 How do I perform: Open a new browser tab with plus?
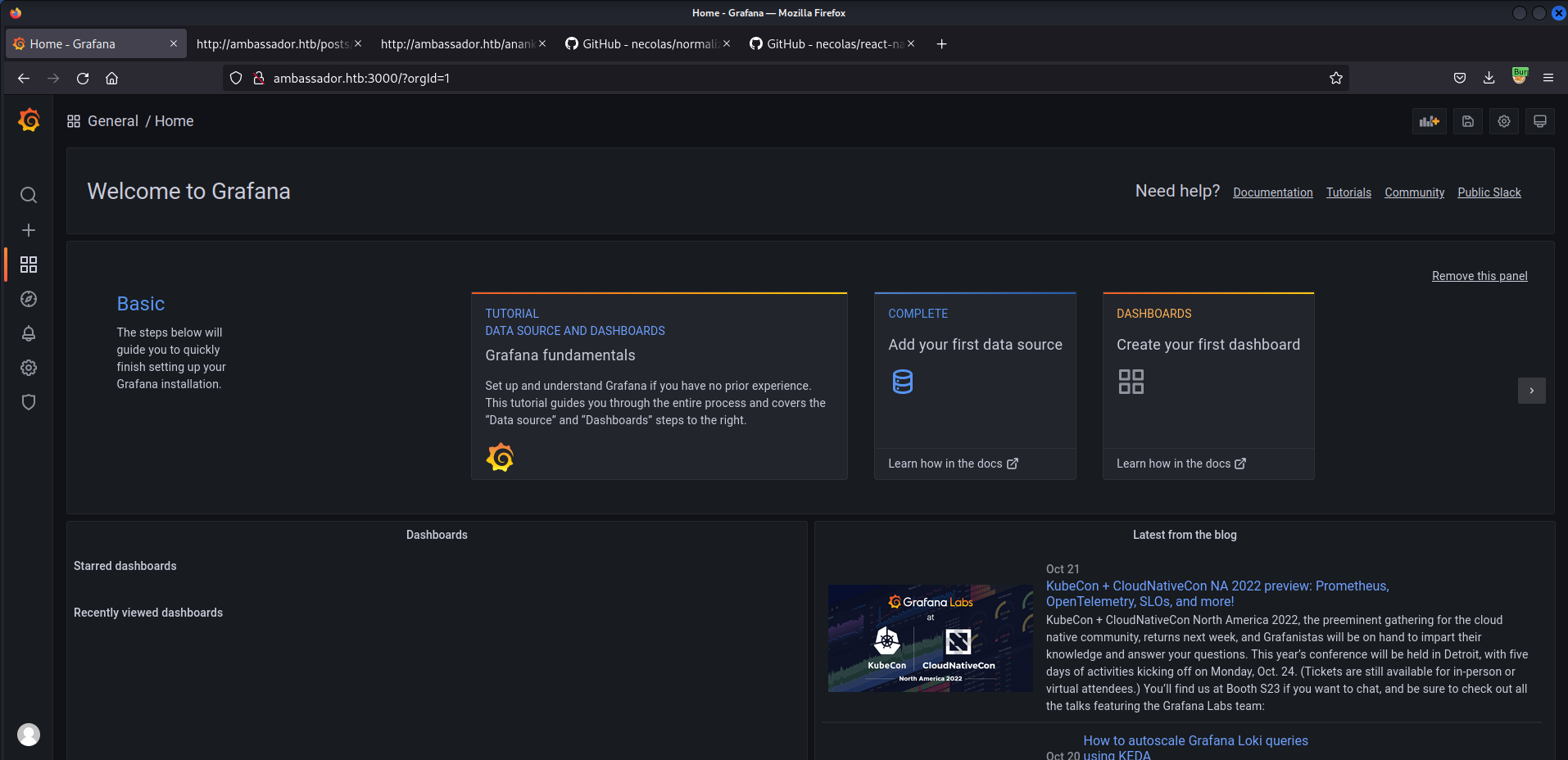point(942,44)
